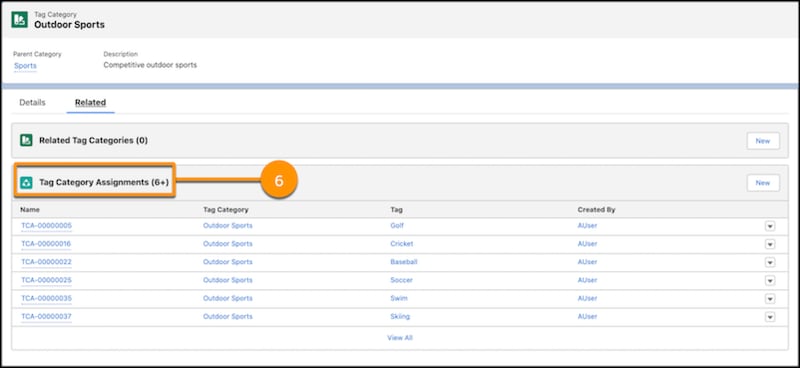Click the Outdoor Sports page title
Screen dimensions: 800x368
point(69,24)
